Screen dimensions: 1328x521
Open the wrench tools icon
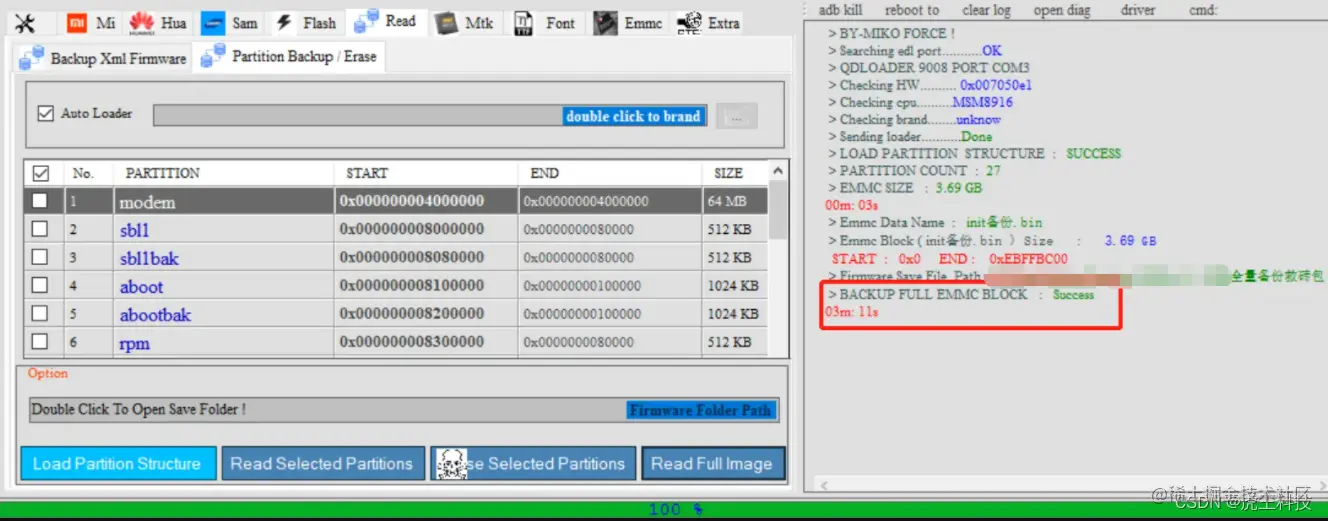[x=25, y=23]
